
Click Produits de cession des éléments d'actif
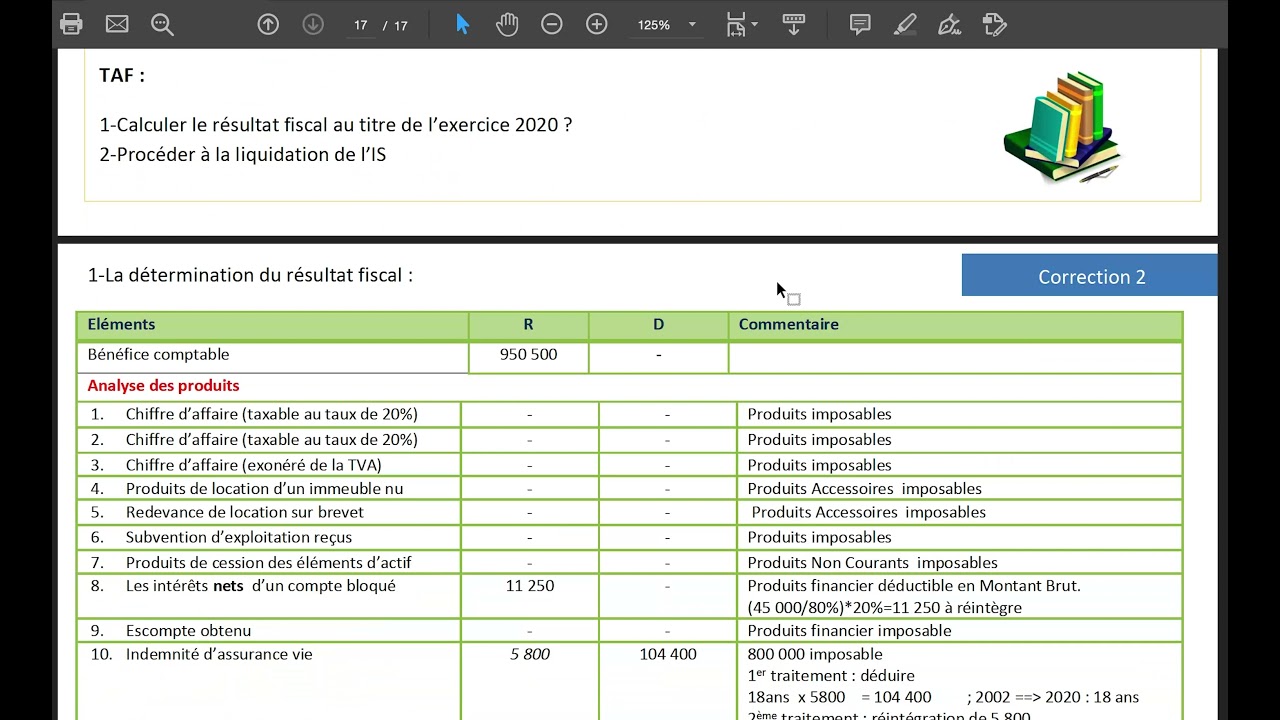point(268,563)
